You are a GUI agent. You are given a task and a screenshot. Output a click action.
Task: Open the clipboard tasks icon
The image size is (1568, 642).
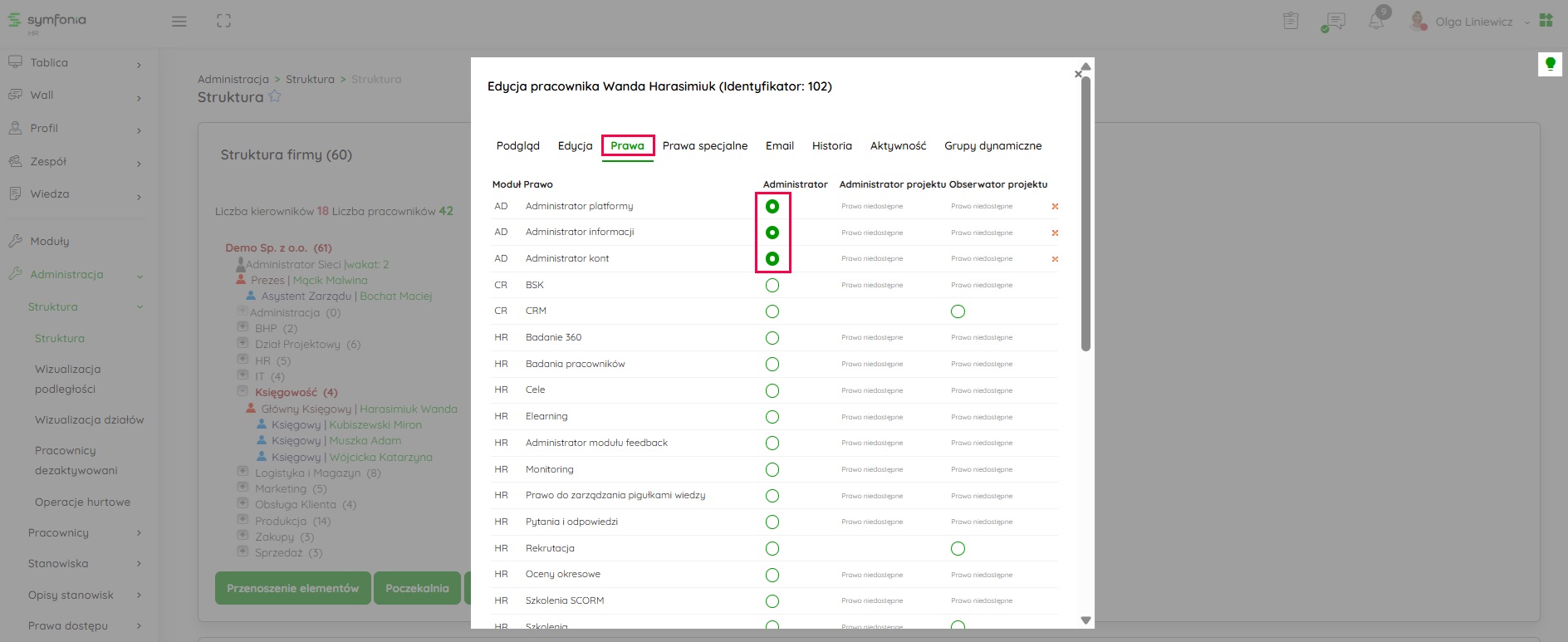click(1291, 22)
